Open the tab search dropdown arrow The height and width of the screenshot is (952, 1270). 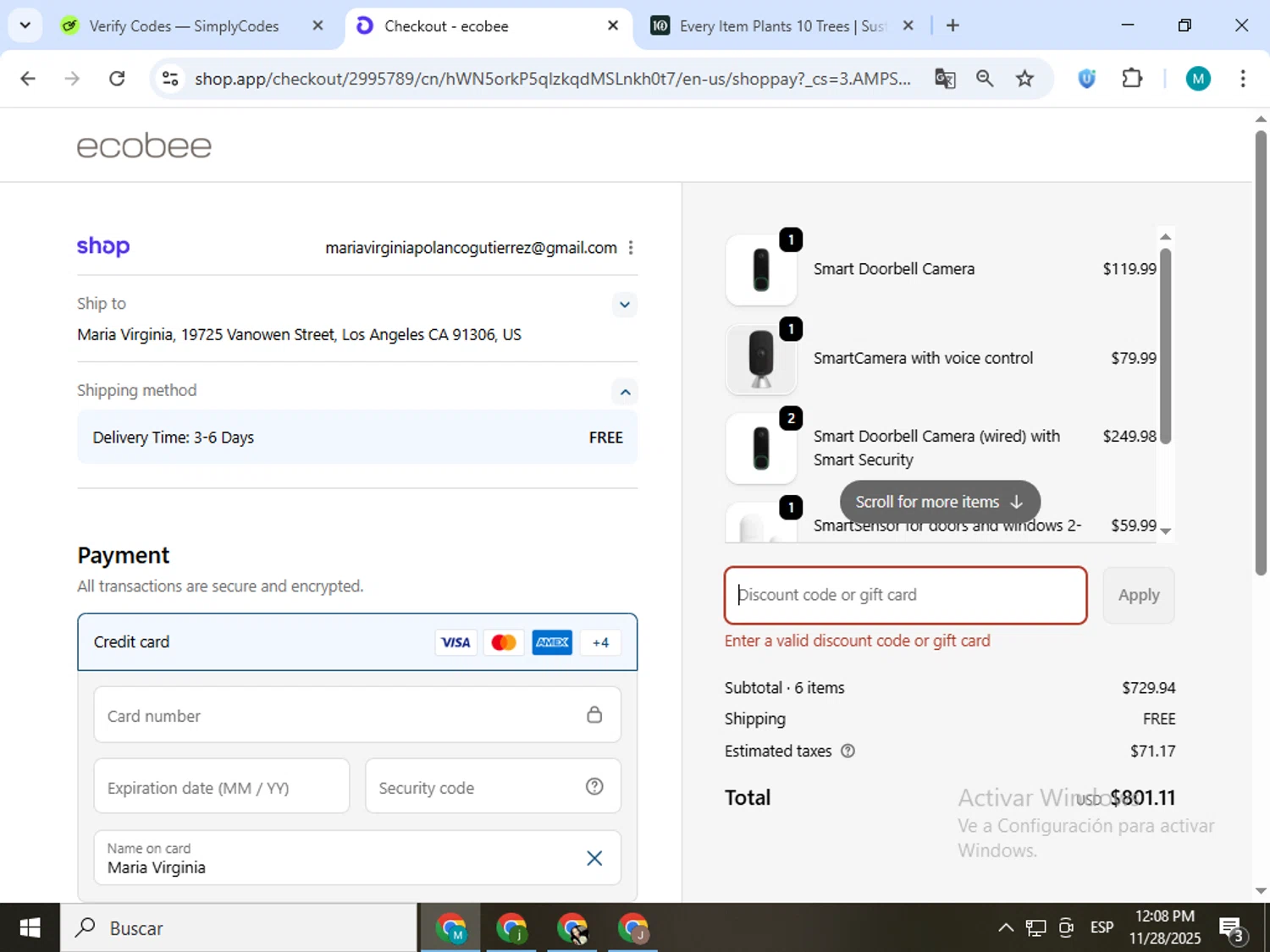point(25,25)
